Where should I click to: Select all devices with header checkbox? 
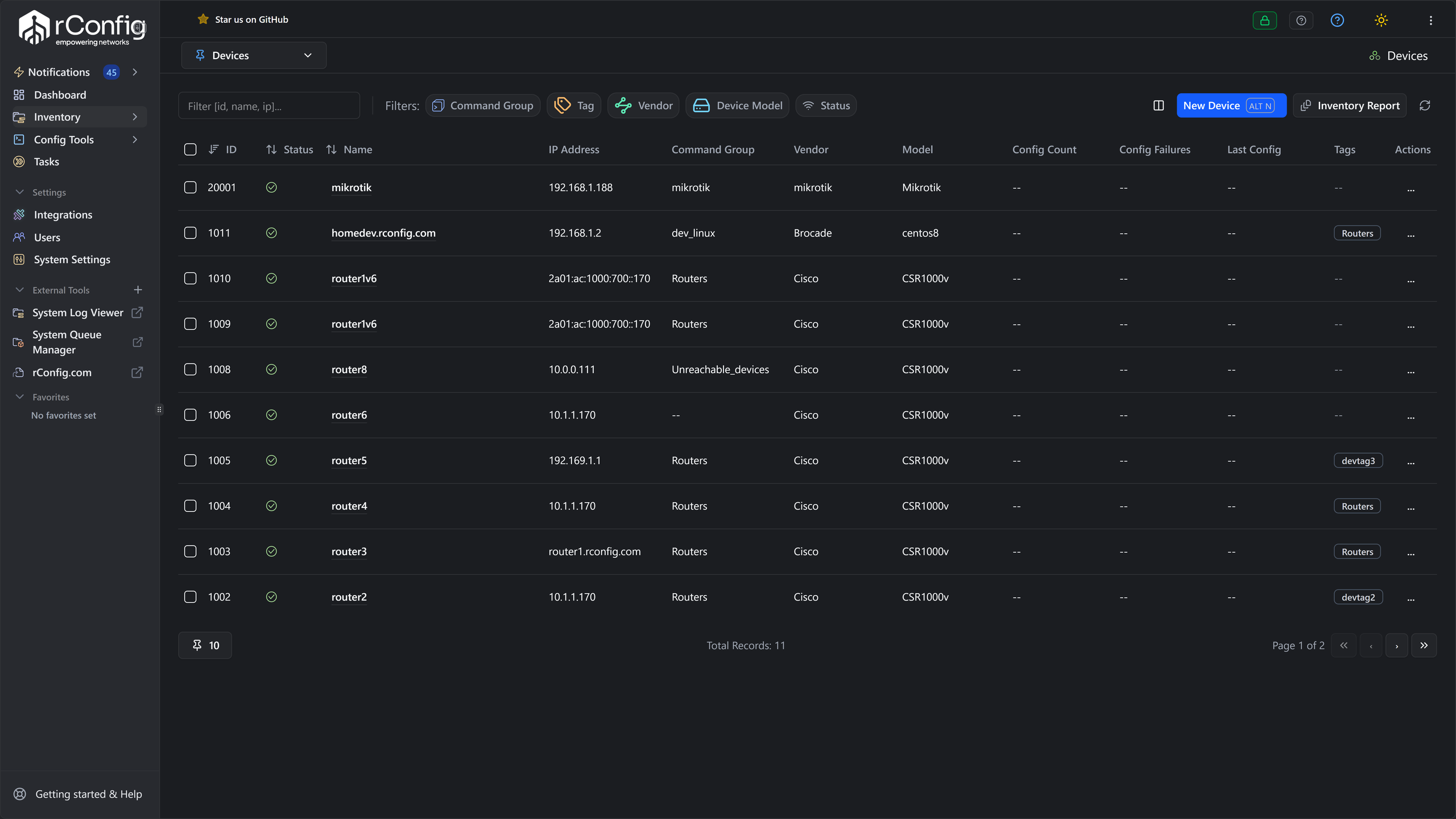coord(191,150)
